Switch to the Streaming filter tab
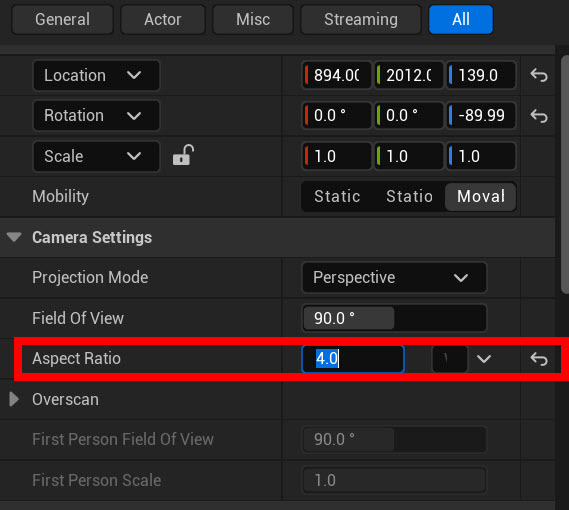Image resolution: width=569 pixels, height=510 pixels. [361, 19]
